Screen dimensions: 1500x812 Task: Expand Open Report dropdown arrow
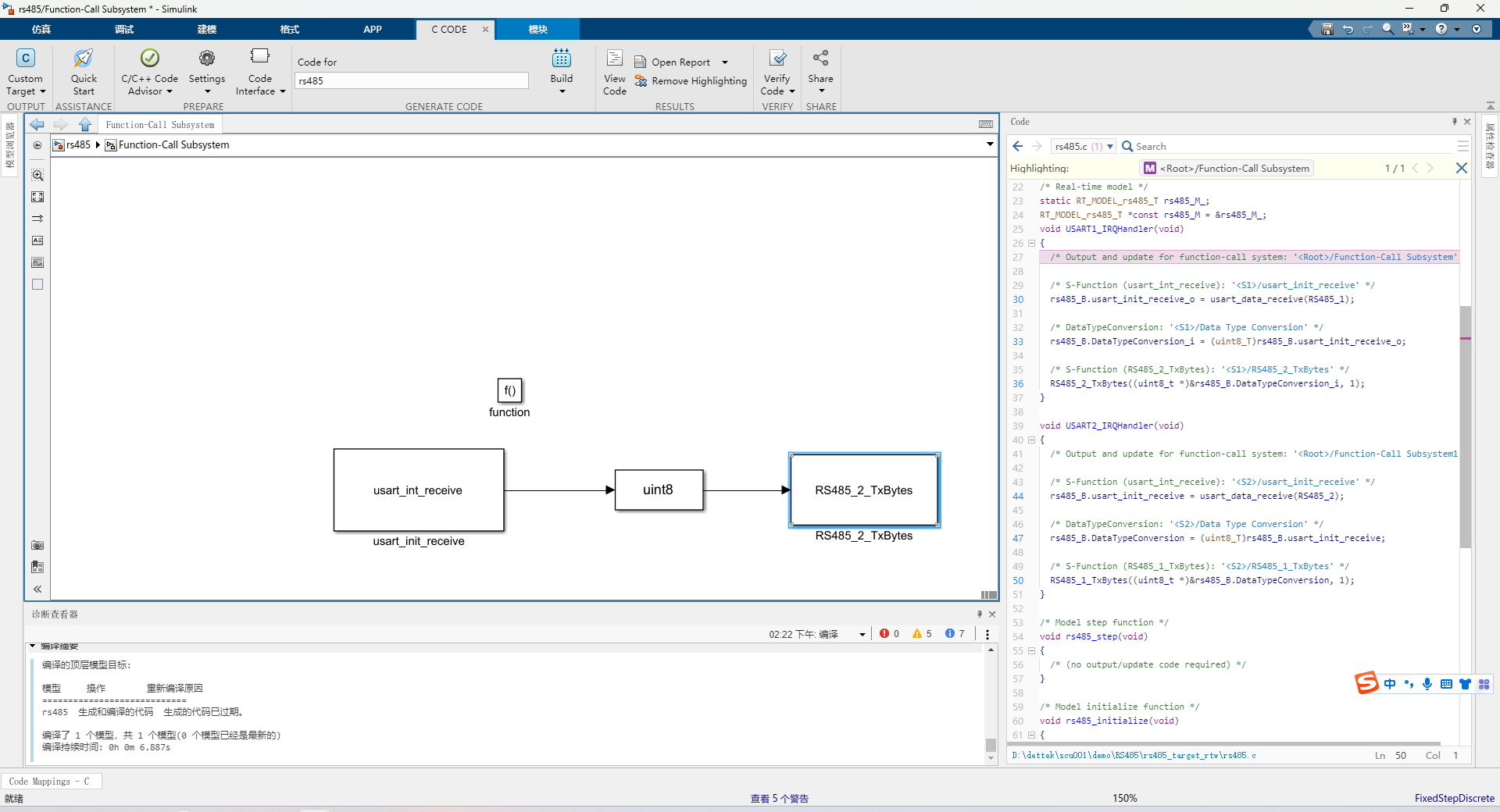click(x=725, y=62)
